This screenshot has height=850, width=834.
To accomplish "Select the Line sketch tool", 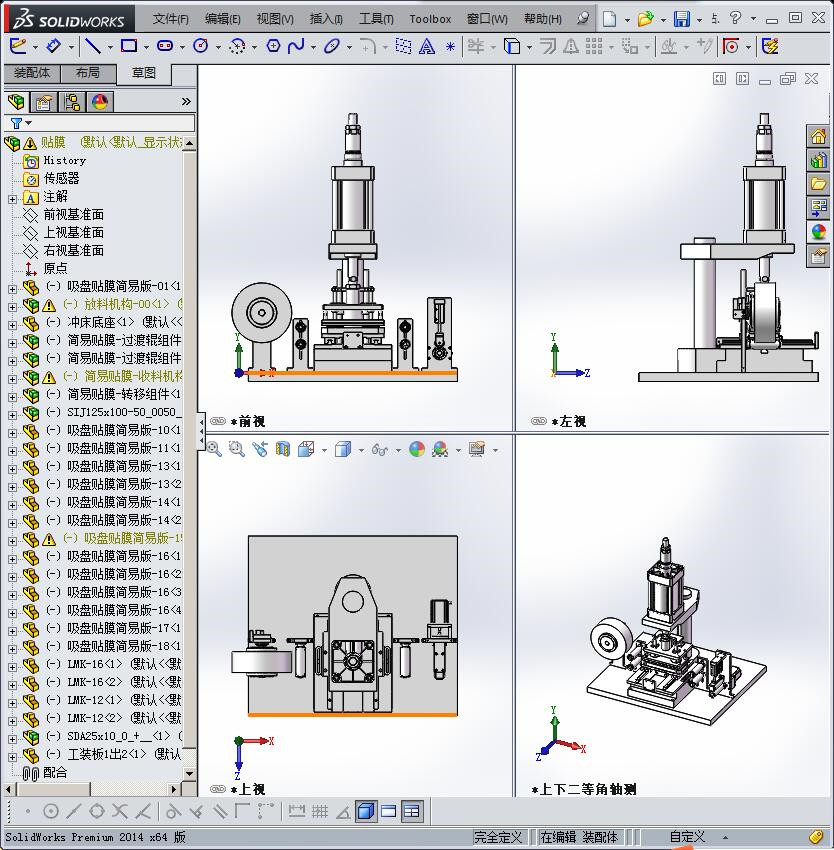I will pos(92,46).
